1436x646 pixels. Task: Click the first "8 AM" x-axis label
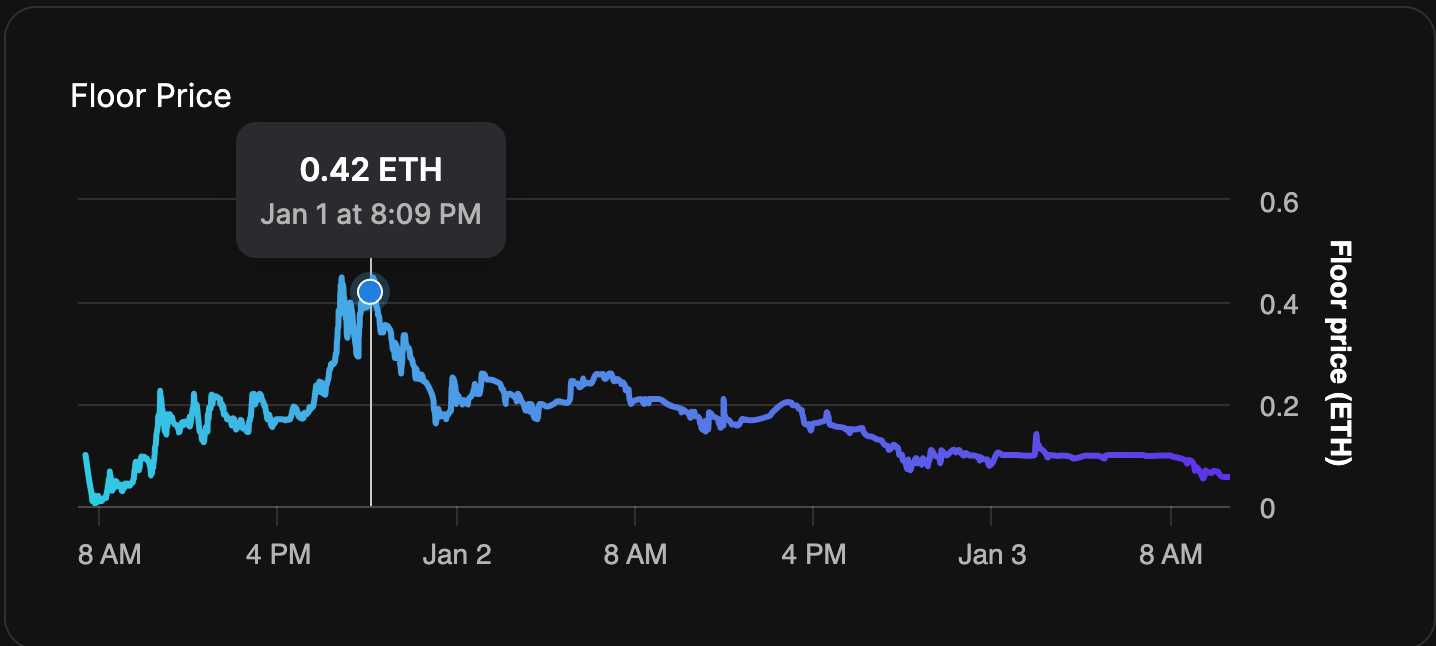point(110,555)
